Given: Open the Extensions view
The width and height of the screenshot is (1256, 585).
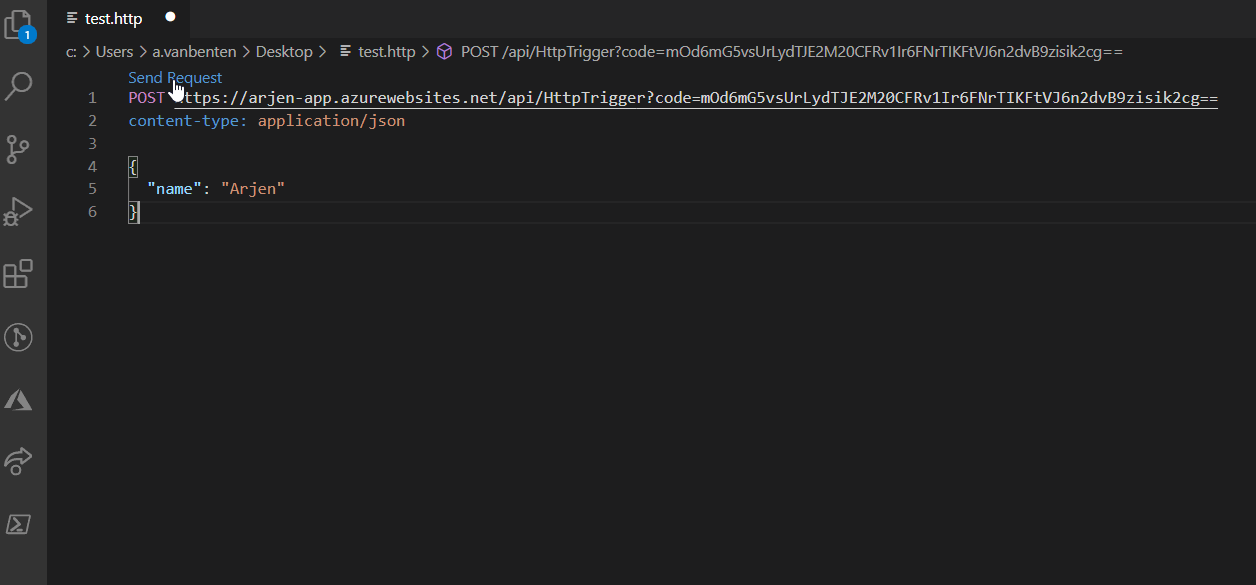Looking at the screenshot, I should (x=19, y=273).
